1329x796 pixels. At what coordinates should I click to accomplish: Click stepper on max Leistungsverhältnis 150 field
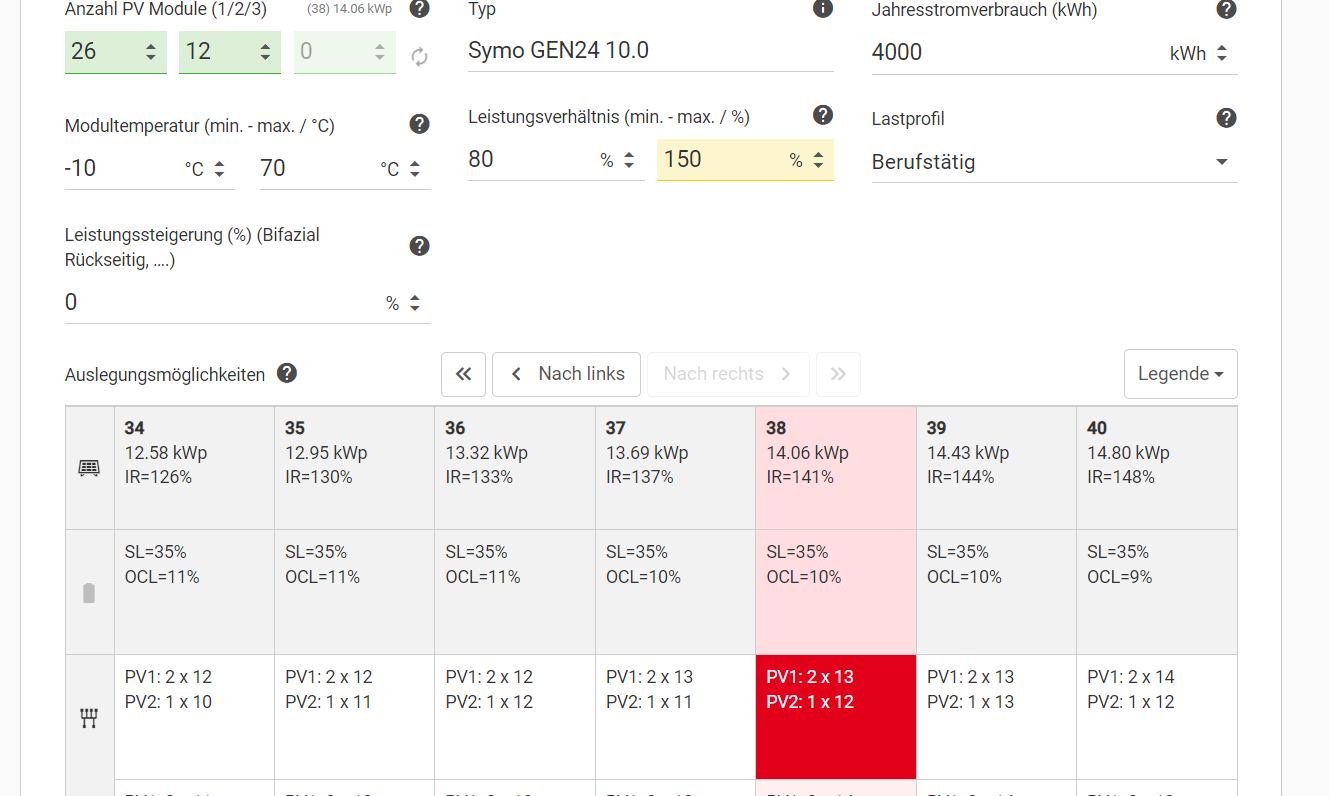(818, 159)
